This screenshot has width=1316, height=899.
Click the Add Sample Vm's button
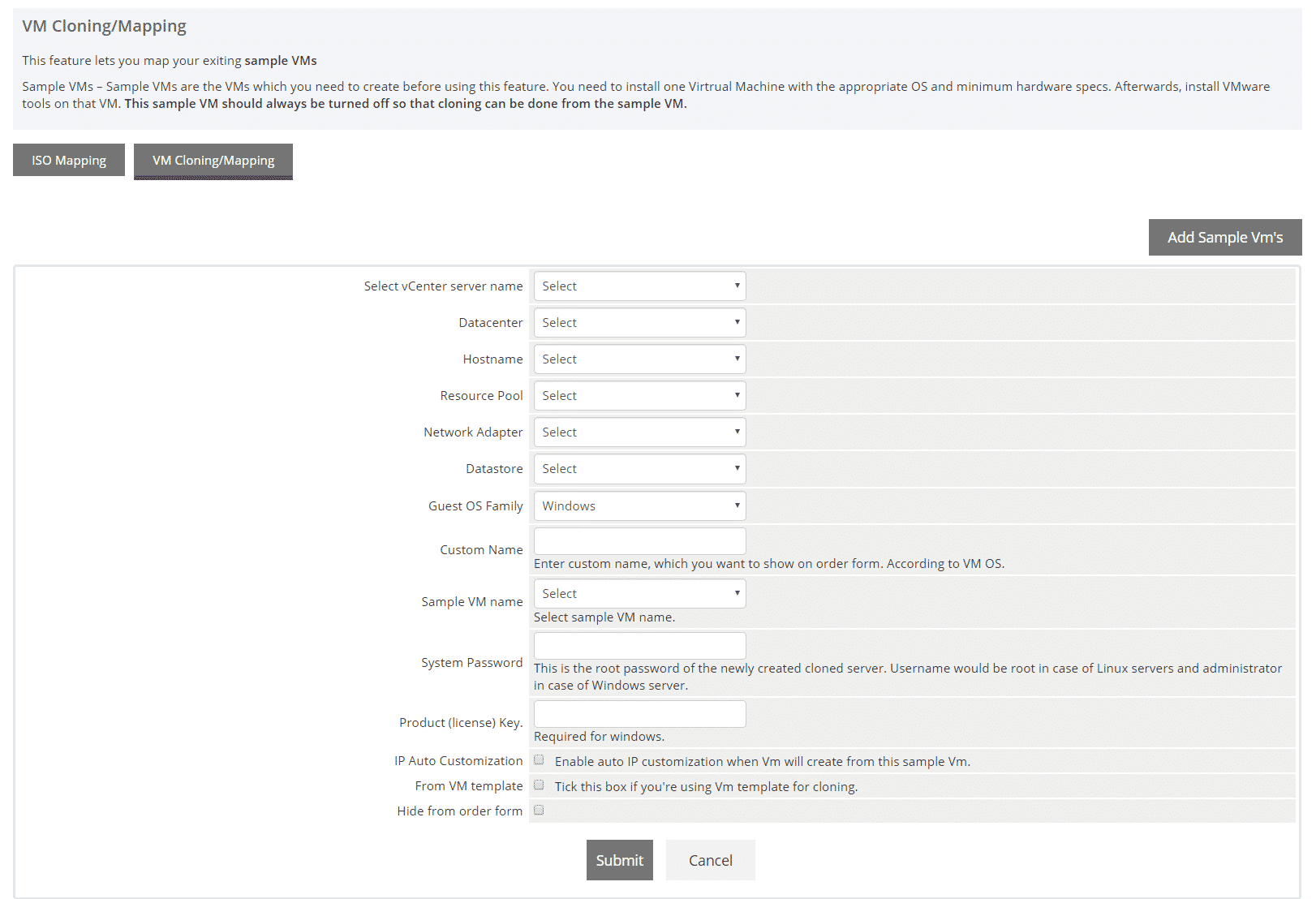point(1224,238)
